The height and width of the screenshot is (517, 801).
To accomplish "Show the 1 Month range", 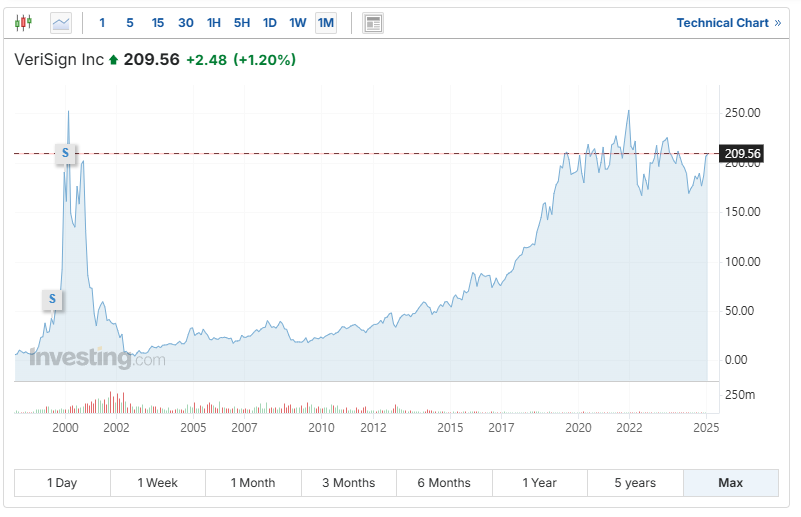I will pos(253,483).
